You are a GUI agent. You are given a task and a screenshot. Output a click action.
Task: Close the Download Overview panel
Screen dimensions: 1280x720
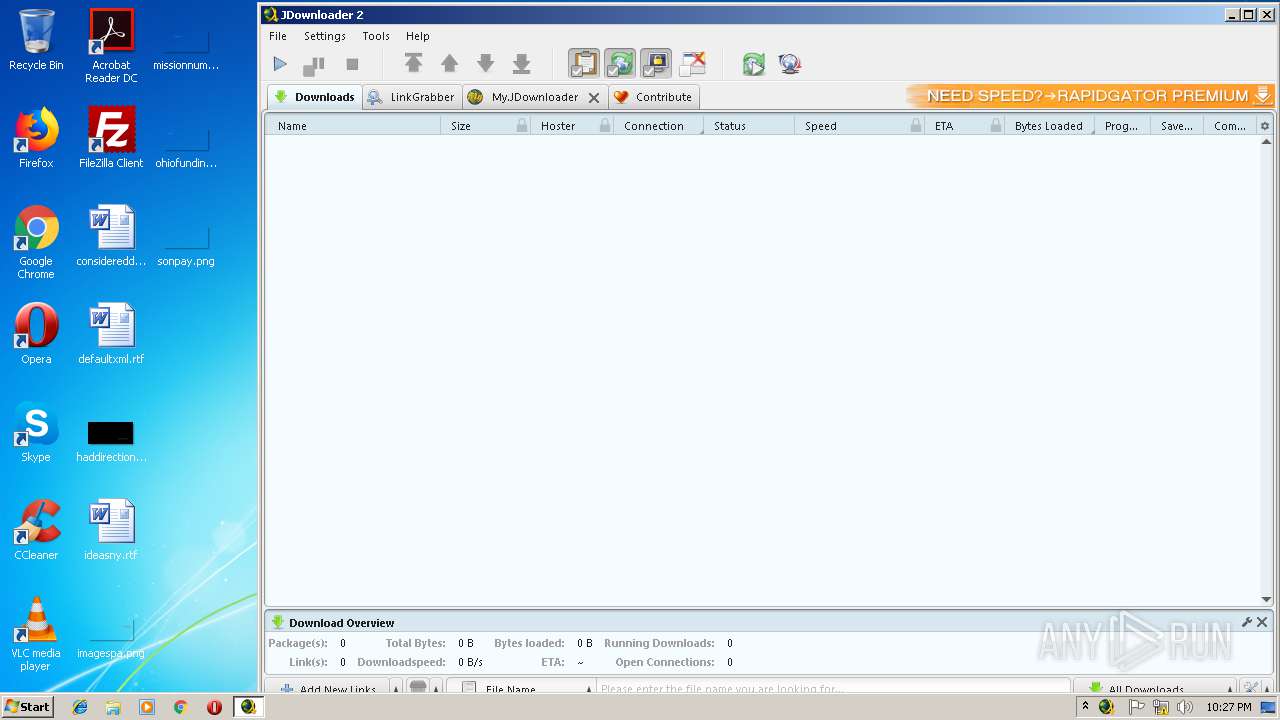(1262, 622)
